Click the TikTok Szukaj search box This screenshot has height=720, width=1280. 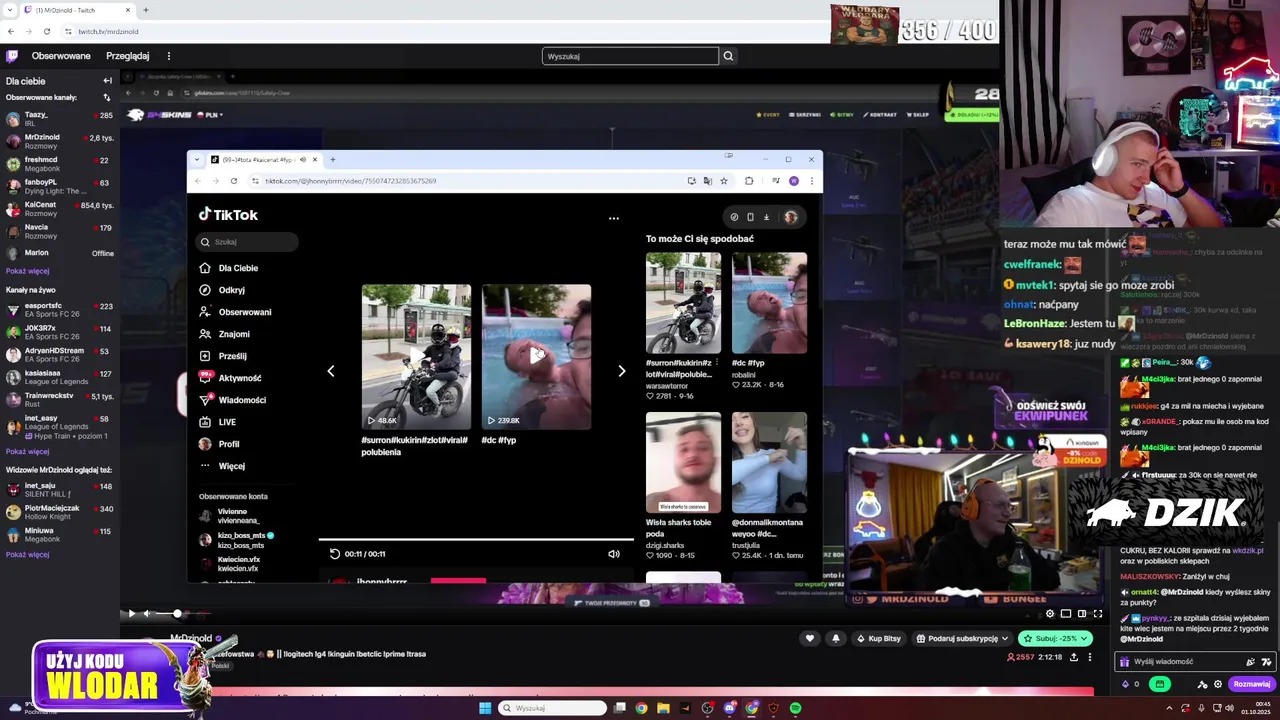pos(247,241)
